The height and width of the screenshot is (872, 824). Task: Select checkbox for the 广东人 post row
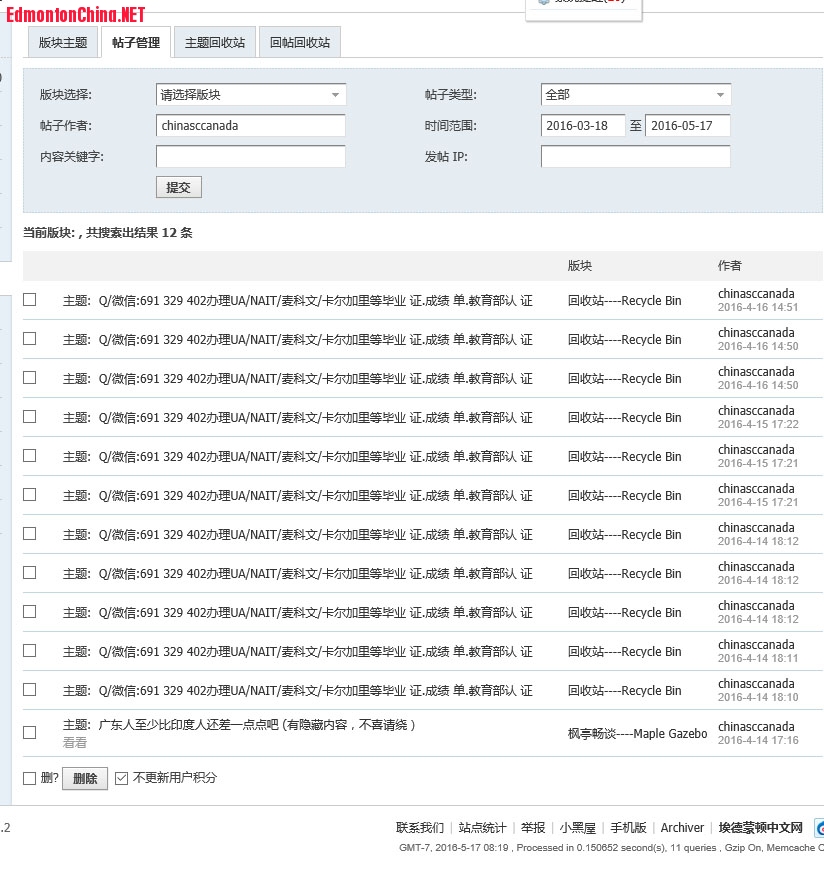pyautogui.click(x=30, y=732)
